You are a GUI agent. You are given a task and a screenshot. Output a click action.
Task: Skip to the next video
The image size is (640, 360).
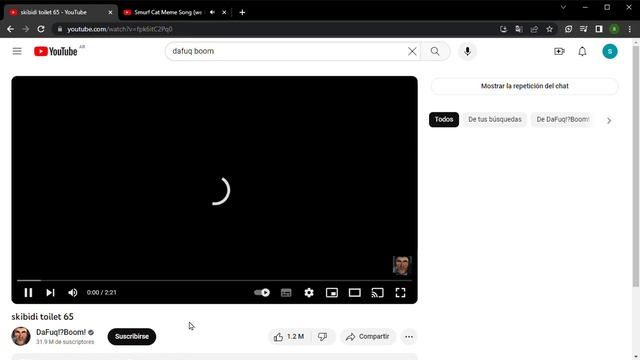(x=50, y=293)
